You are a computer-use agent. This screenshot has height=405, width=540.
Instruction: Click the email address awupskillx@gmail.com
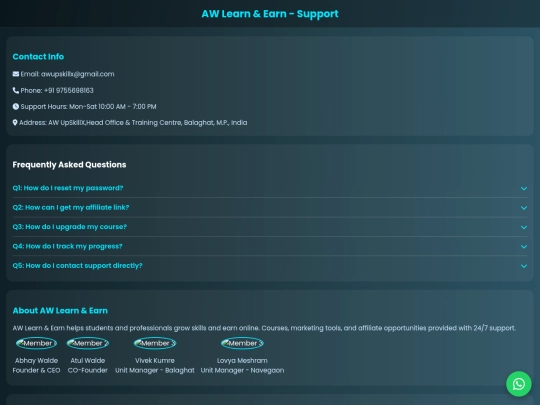point(77,74)
